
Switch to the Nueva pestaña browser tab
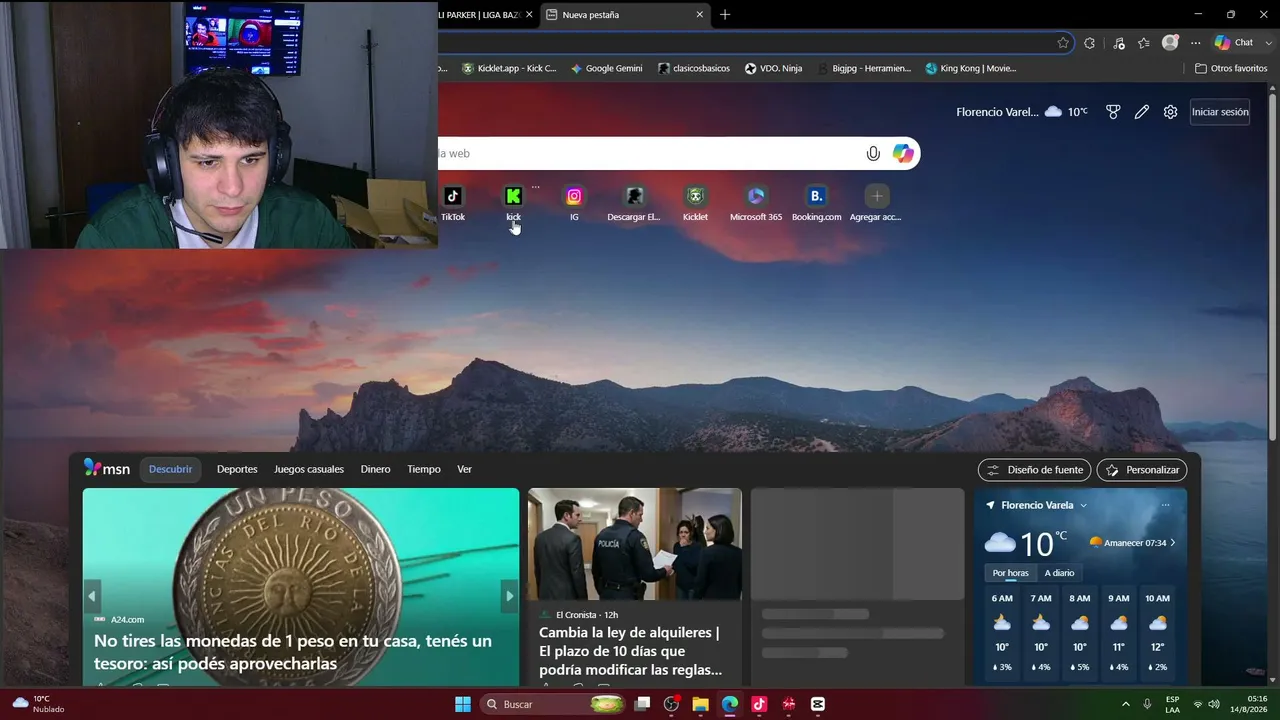click(625, 15)
